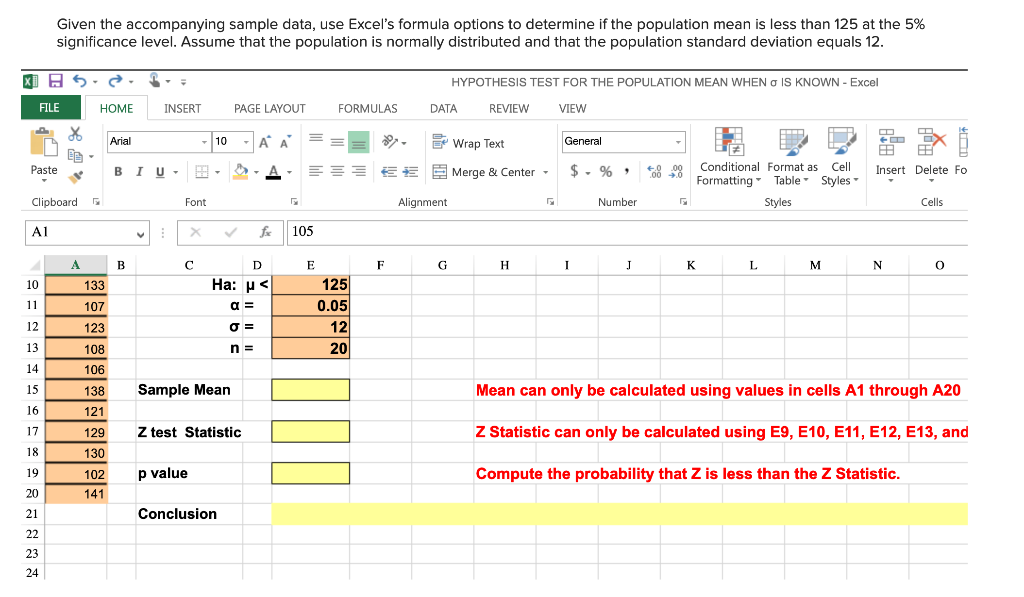
Task: Toggle Bold formatting
Action: coord(118,172)
